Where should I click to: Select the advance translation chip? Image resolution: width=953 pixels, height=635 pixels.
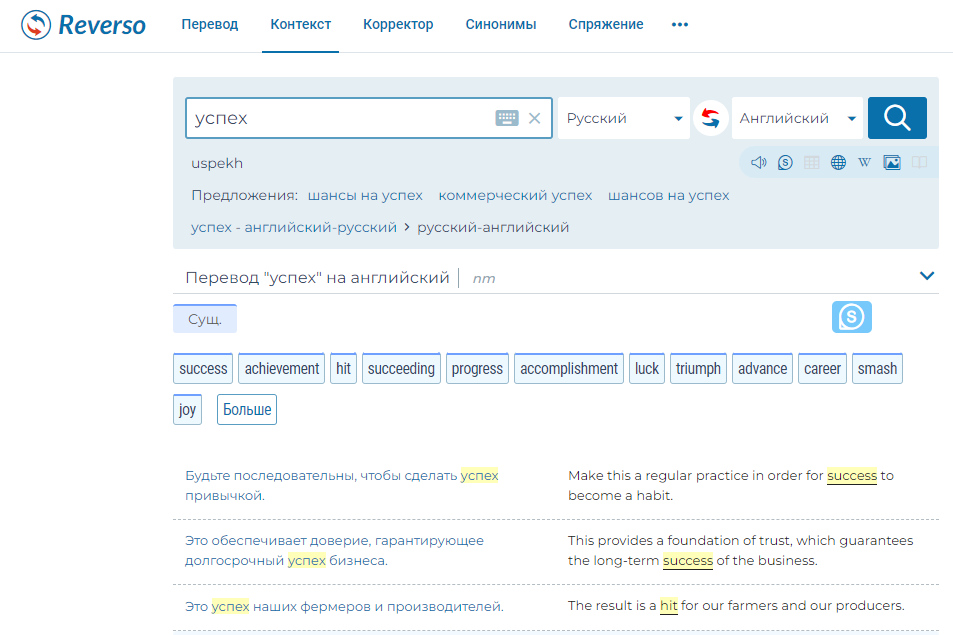(x=762, y=369)
